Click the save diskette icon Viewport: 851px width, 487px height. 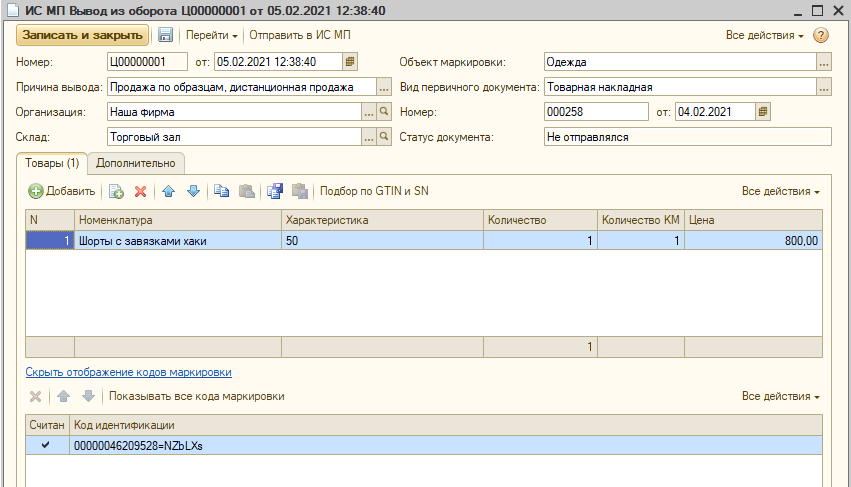pyautogui.click(x=165, y=35)
